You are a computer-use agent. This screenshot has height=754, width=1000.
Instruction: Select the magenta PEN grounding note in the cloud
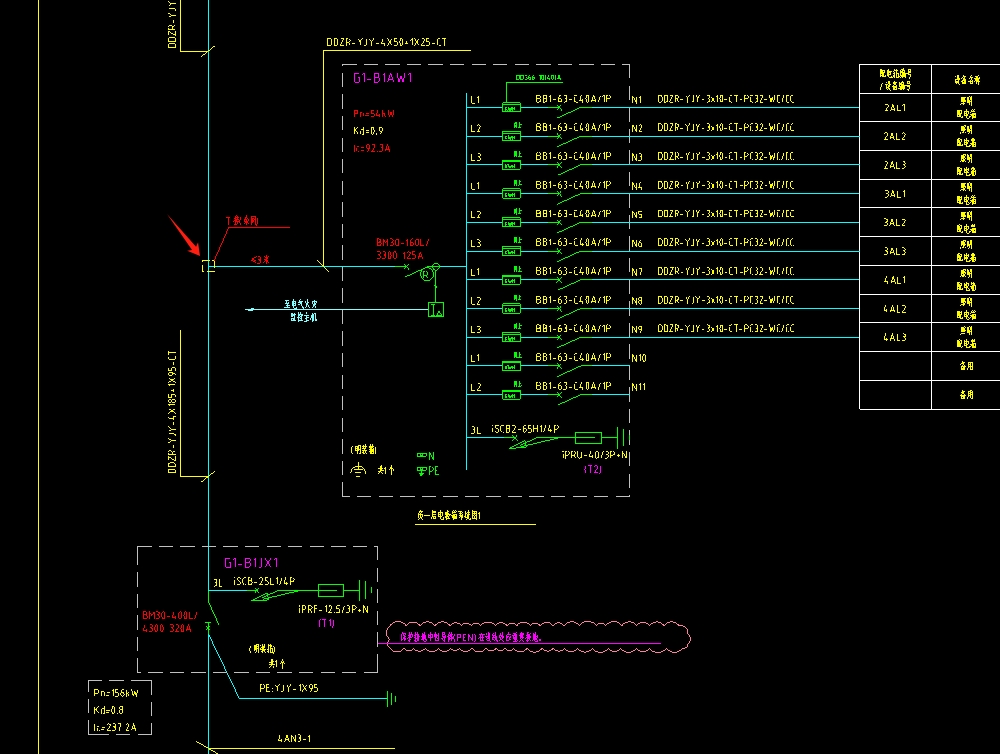(x=471, y=637)
